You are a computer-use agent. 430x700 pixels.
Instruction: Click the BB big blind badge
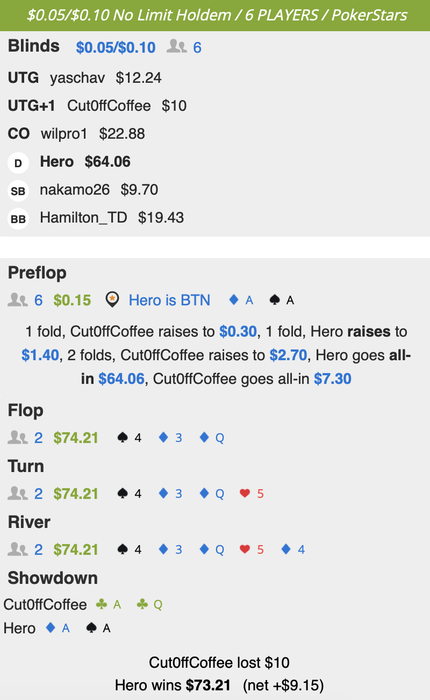click(x=18, y=219)
